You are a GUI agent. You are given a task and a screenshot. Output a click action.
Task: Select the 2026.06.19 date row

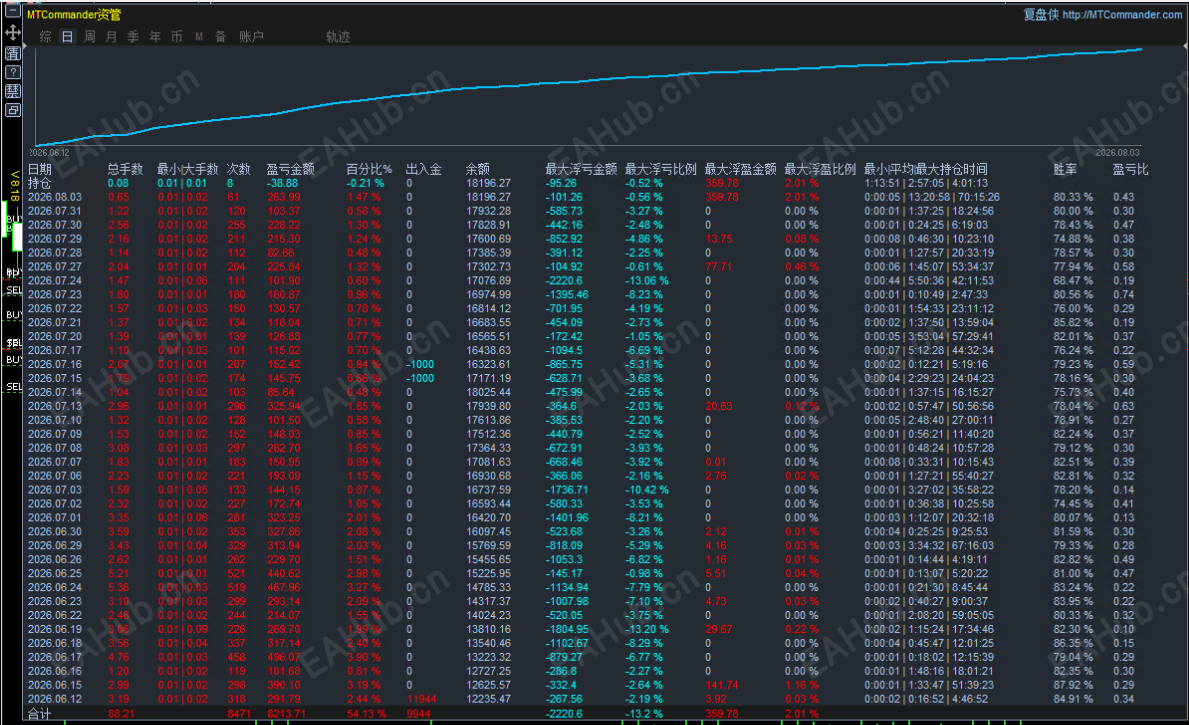55,629
